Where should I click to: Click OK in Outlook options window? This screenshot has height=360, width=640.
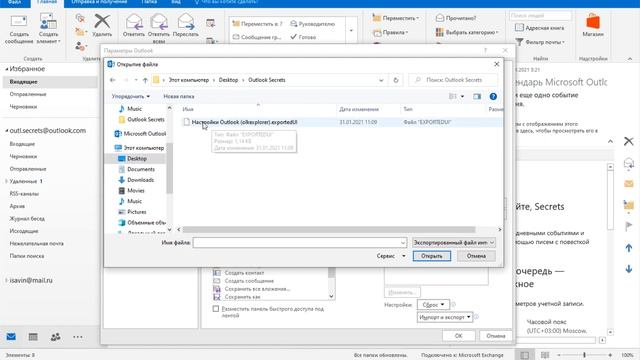click(458, 336)
